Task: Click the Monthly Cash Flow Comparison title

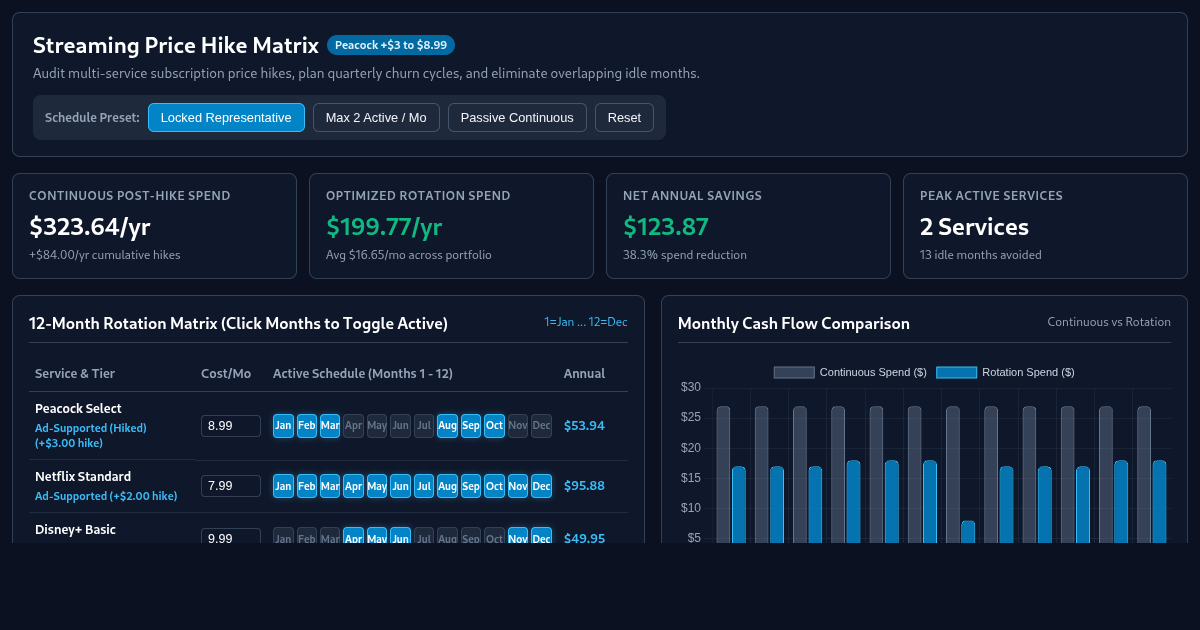Action: [x=794, y=324]
